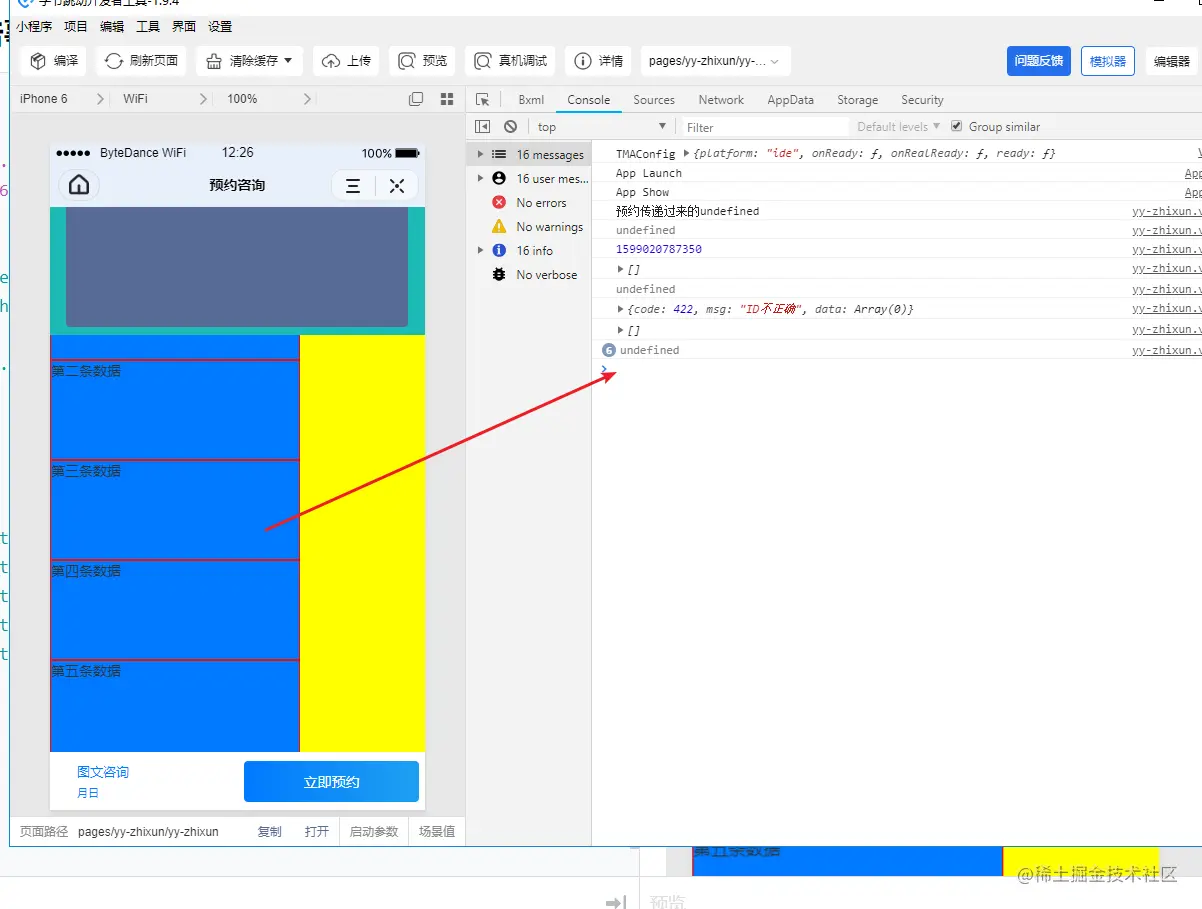Click the App Show log line

(x=643, y=192)
